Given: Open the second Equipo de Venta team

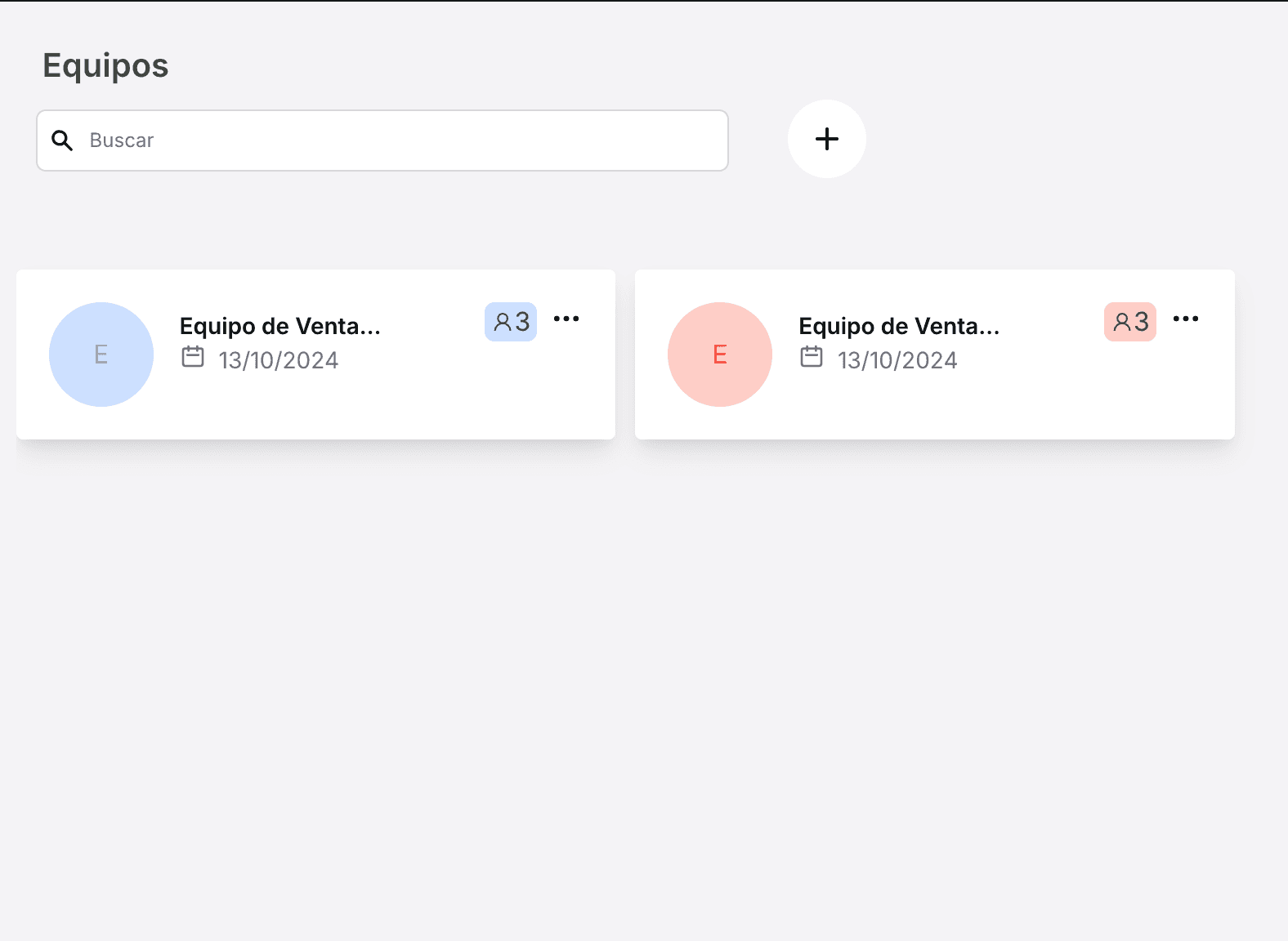Looking at the screenshot, I should pos(898,326).
